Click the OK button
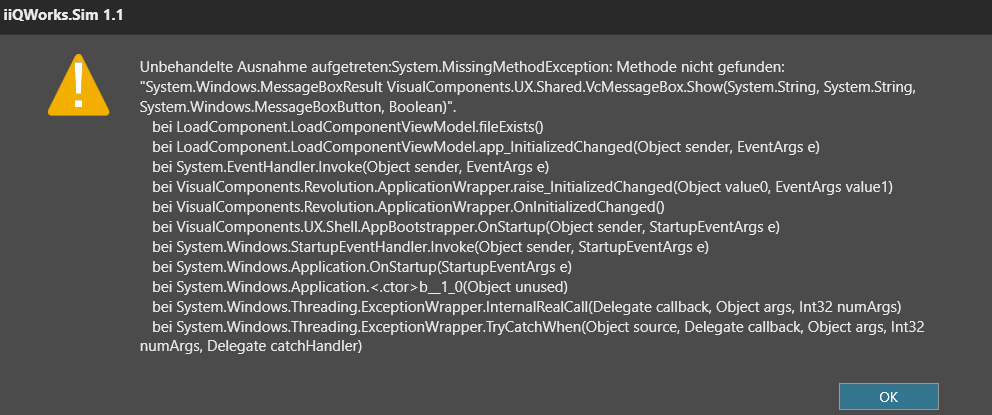 [888, 397]
